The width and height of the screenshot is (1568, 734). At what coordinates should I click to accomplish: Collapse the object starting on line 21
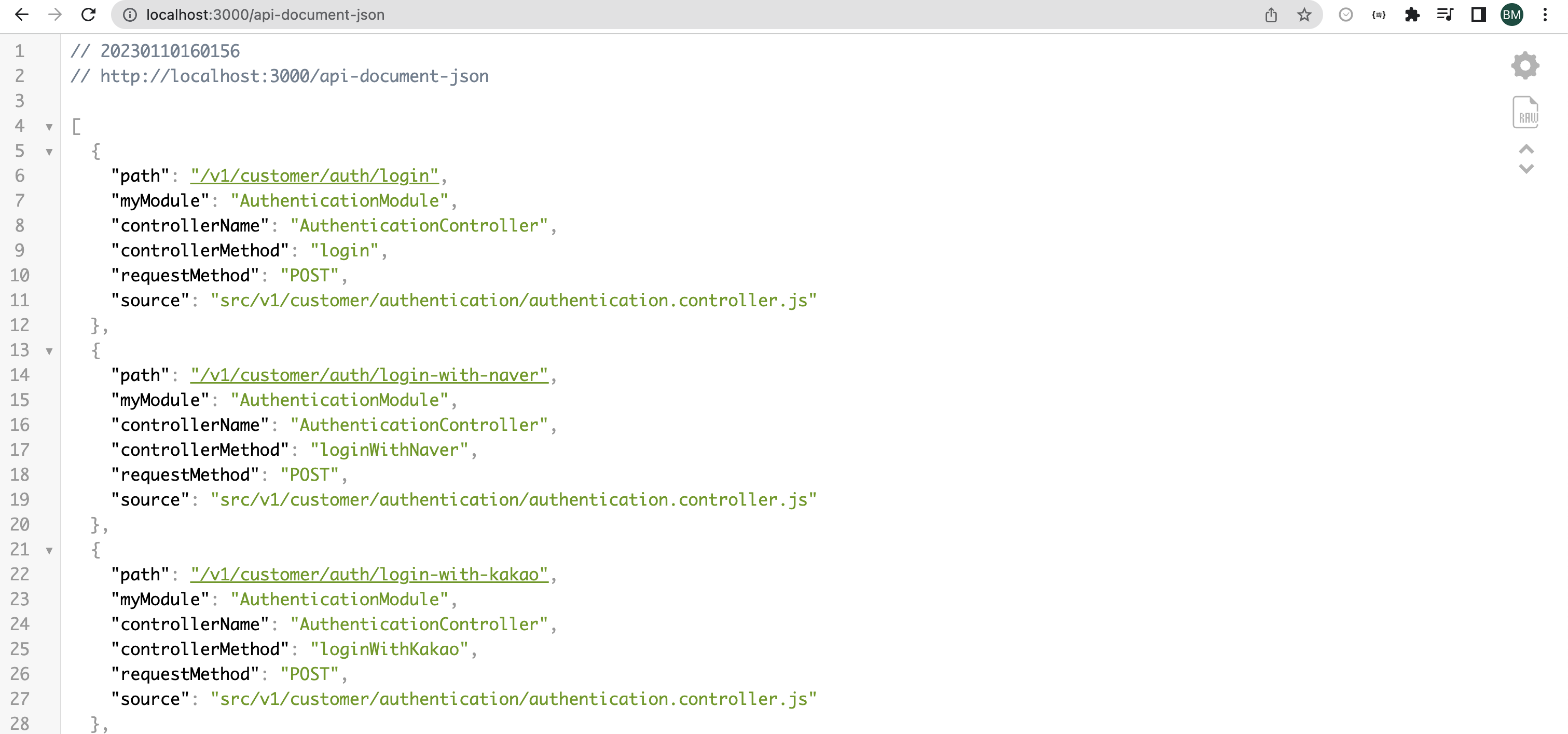[x=49, y=550]
